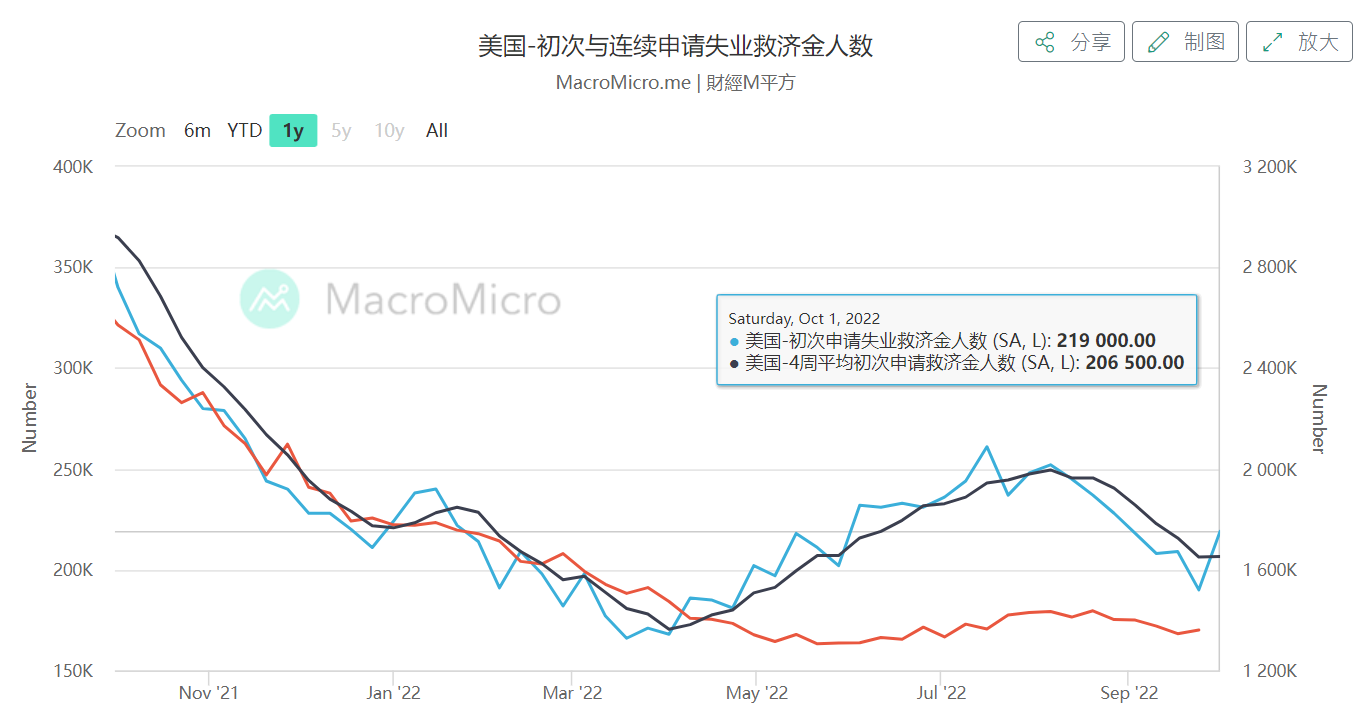Switch to the All time range
This screenshot has width=1369, height=716.
point(437,130)
